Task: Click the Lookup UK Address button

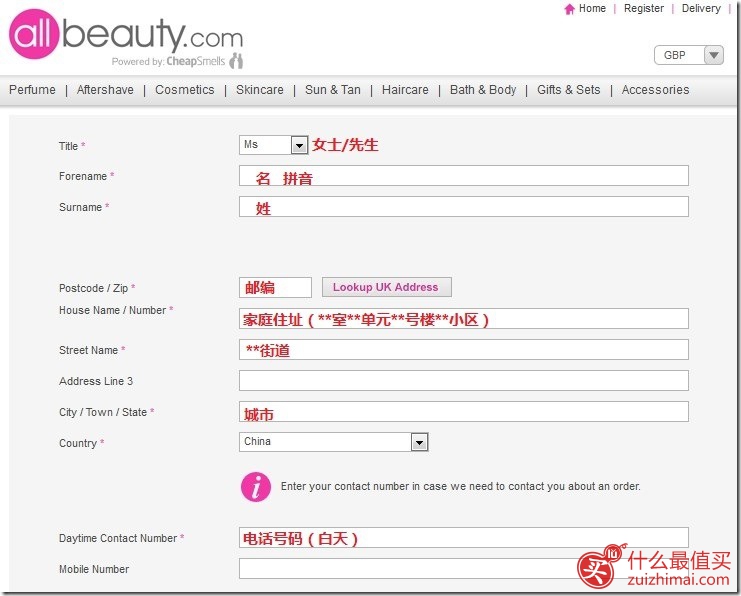Action: (x=387, y=287)
